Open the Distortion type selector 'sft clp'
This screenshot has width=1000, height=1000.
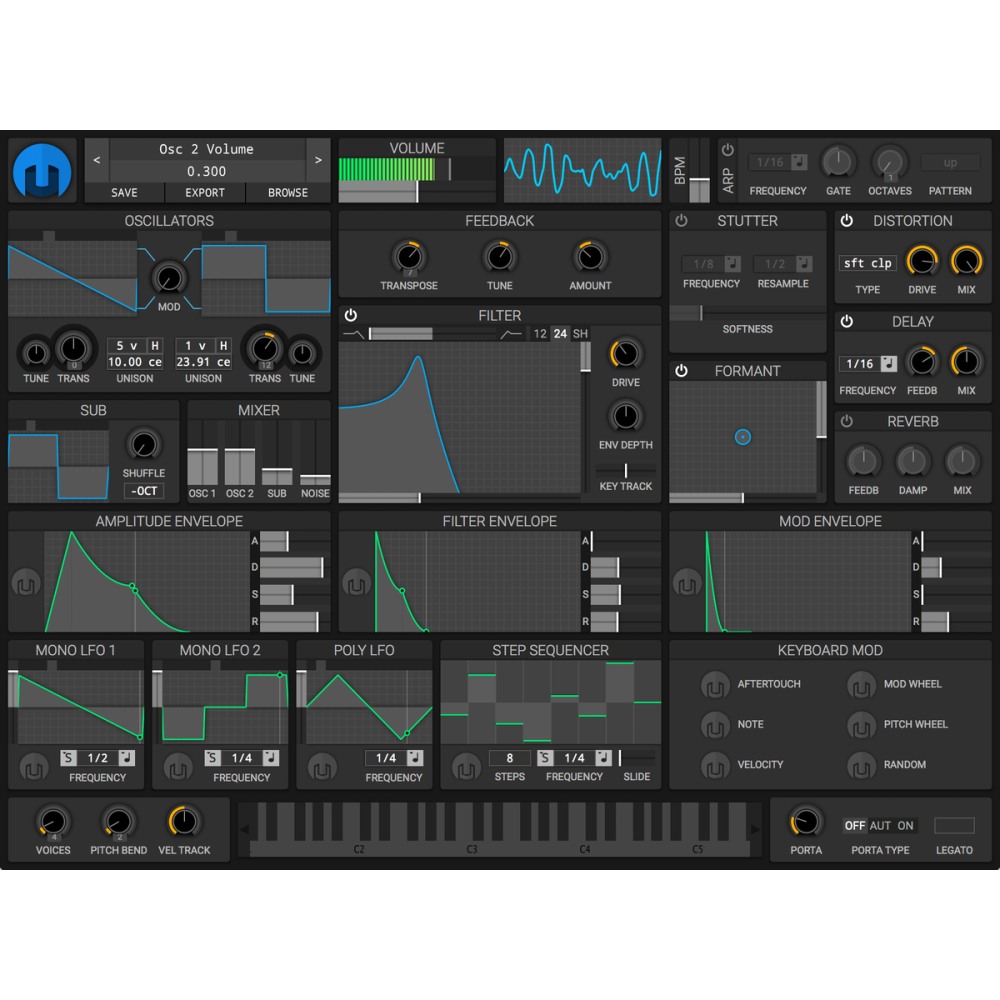[867, 263]
